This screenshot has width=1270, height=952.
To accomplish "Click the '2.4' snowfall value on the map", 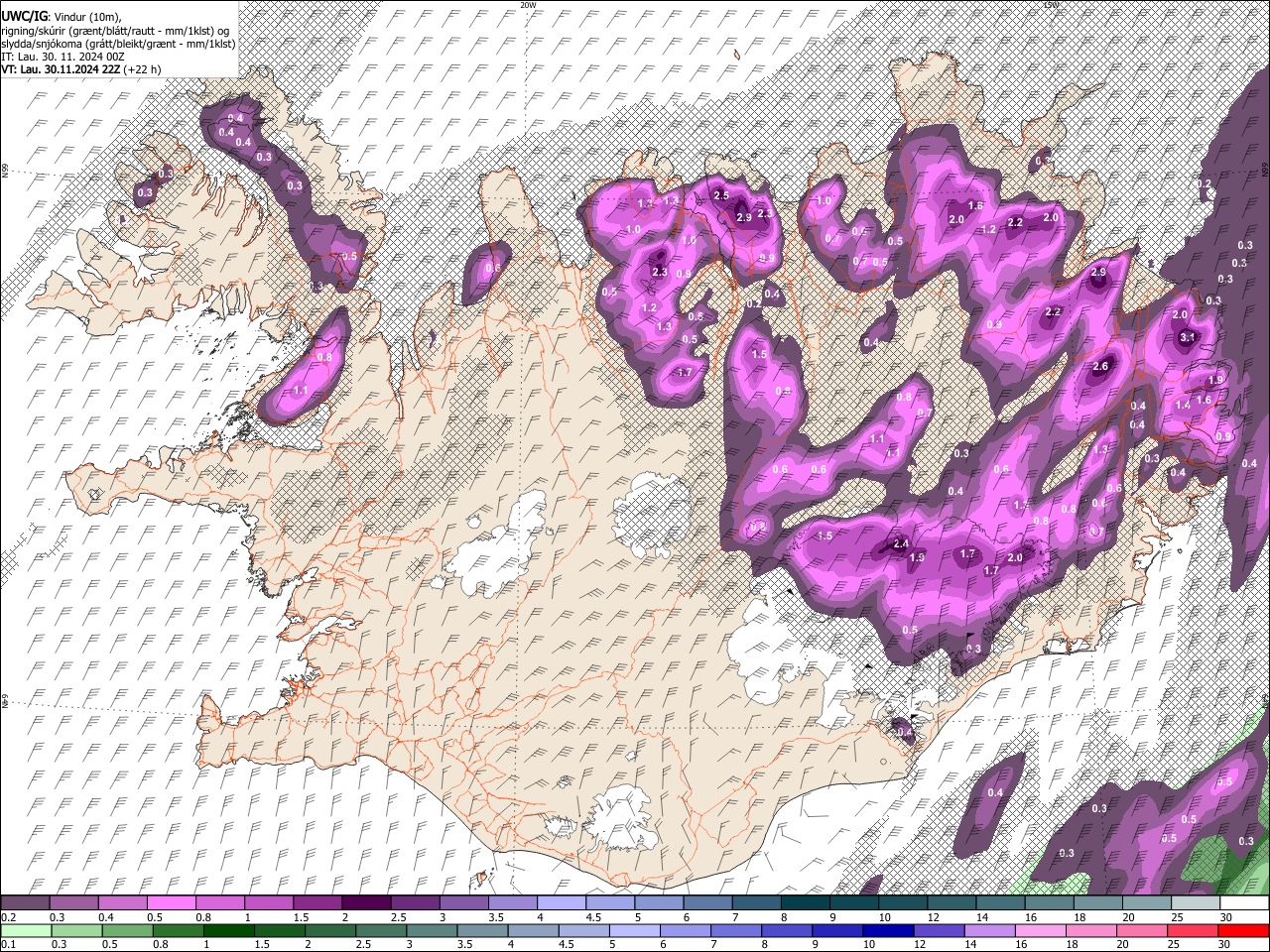I will pyautogui.click(x=901, y=543).
